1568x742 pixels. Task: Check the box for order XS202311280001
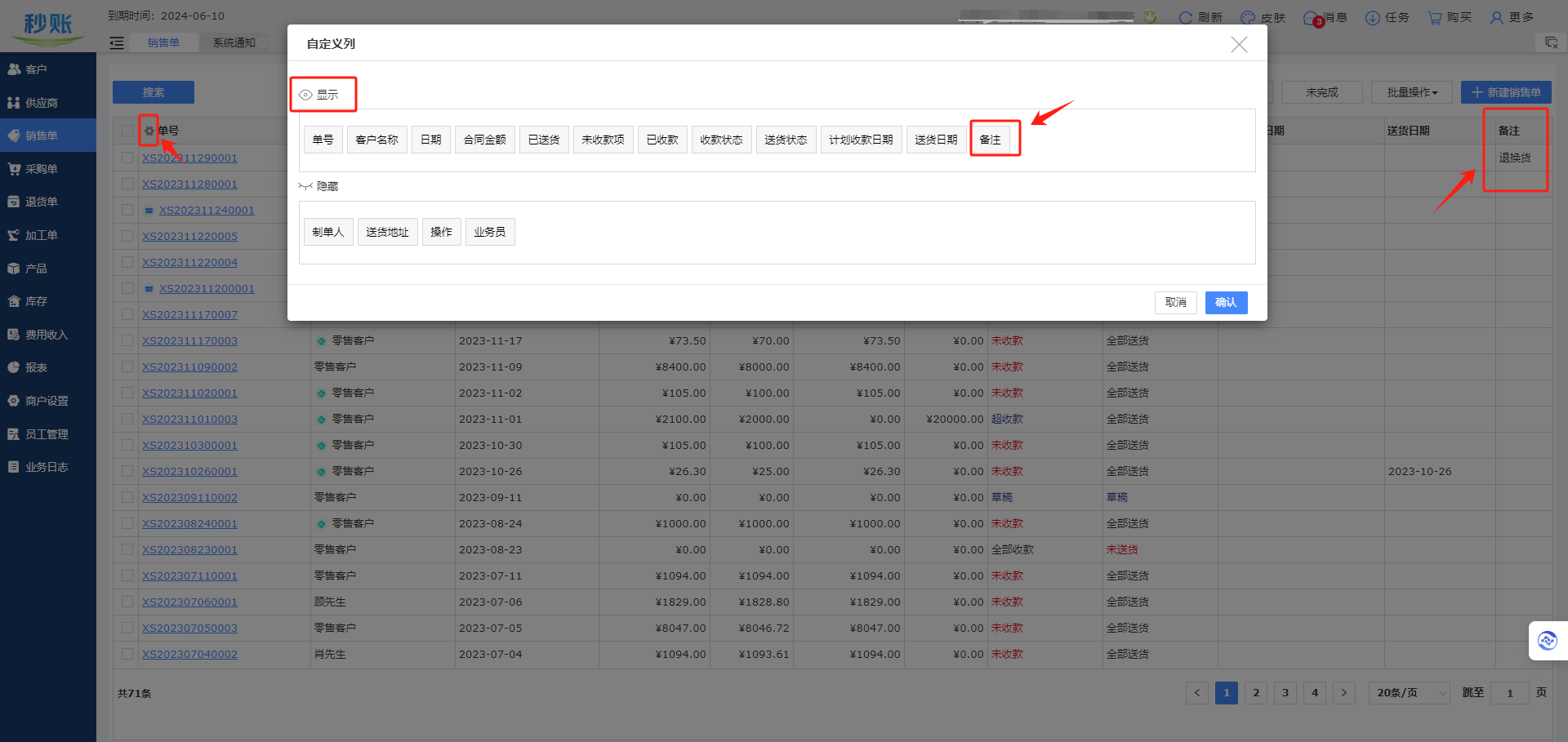[127, 184]
